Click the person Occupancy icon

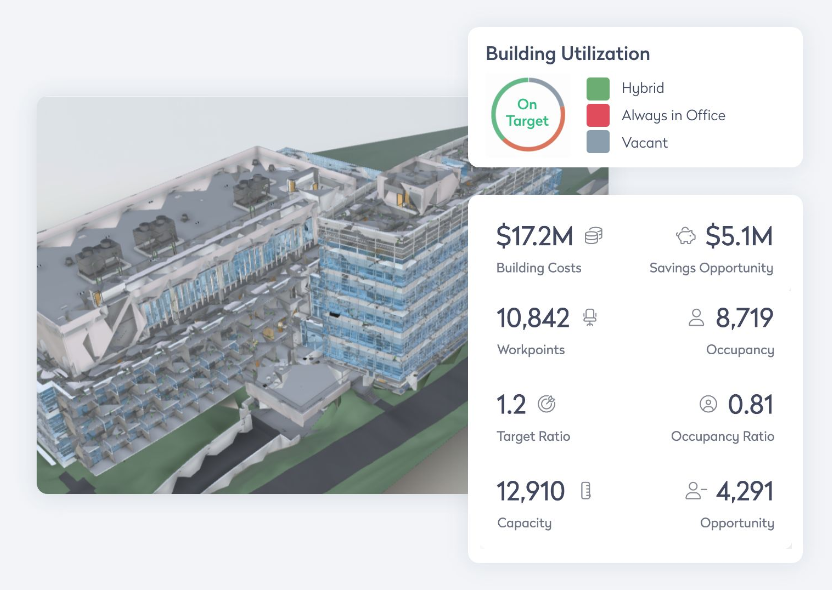[696, 317]
